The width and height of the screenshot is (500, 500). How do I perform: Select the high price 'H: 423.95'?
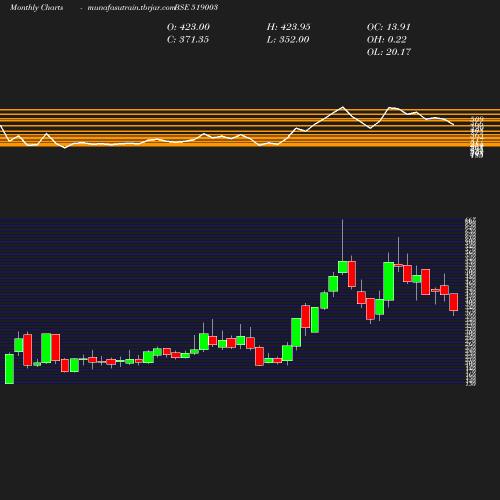289,27
